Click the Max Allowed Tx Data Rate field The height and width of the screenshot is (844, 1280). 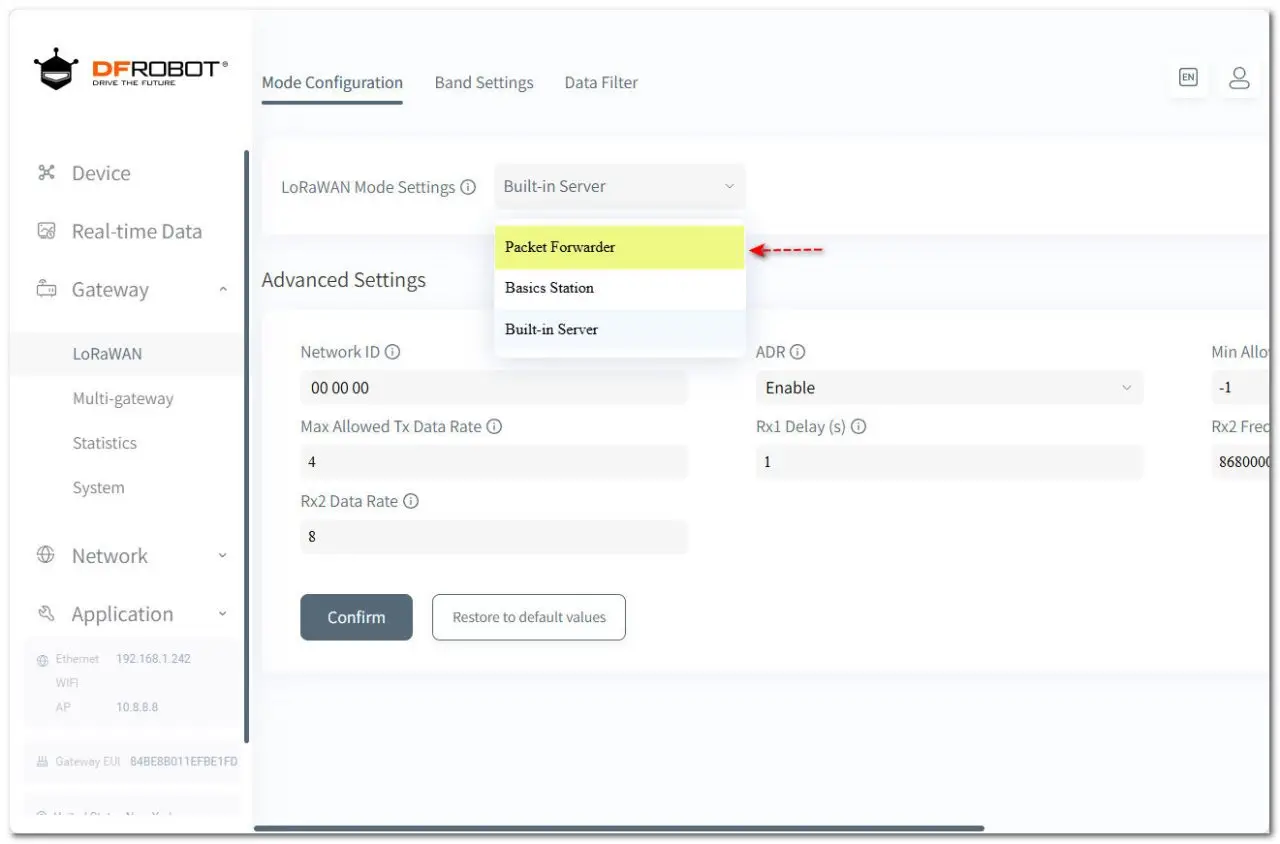coord(494,462)
